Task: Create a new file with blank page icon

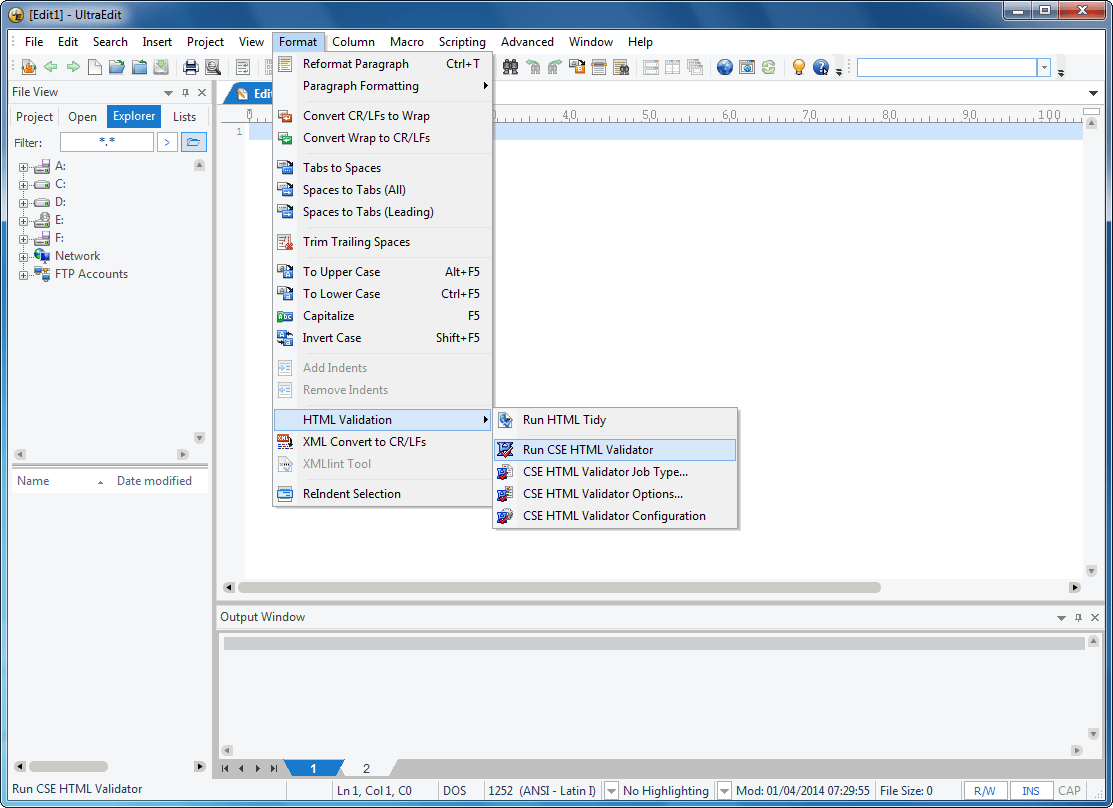Action: coord(94,66)
